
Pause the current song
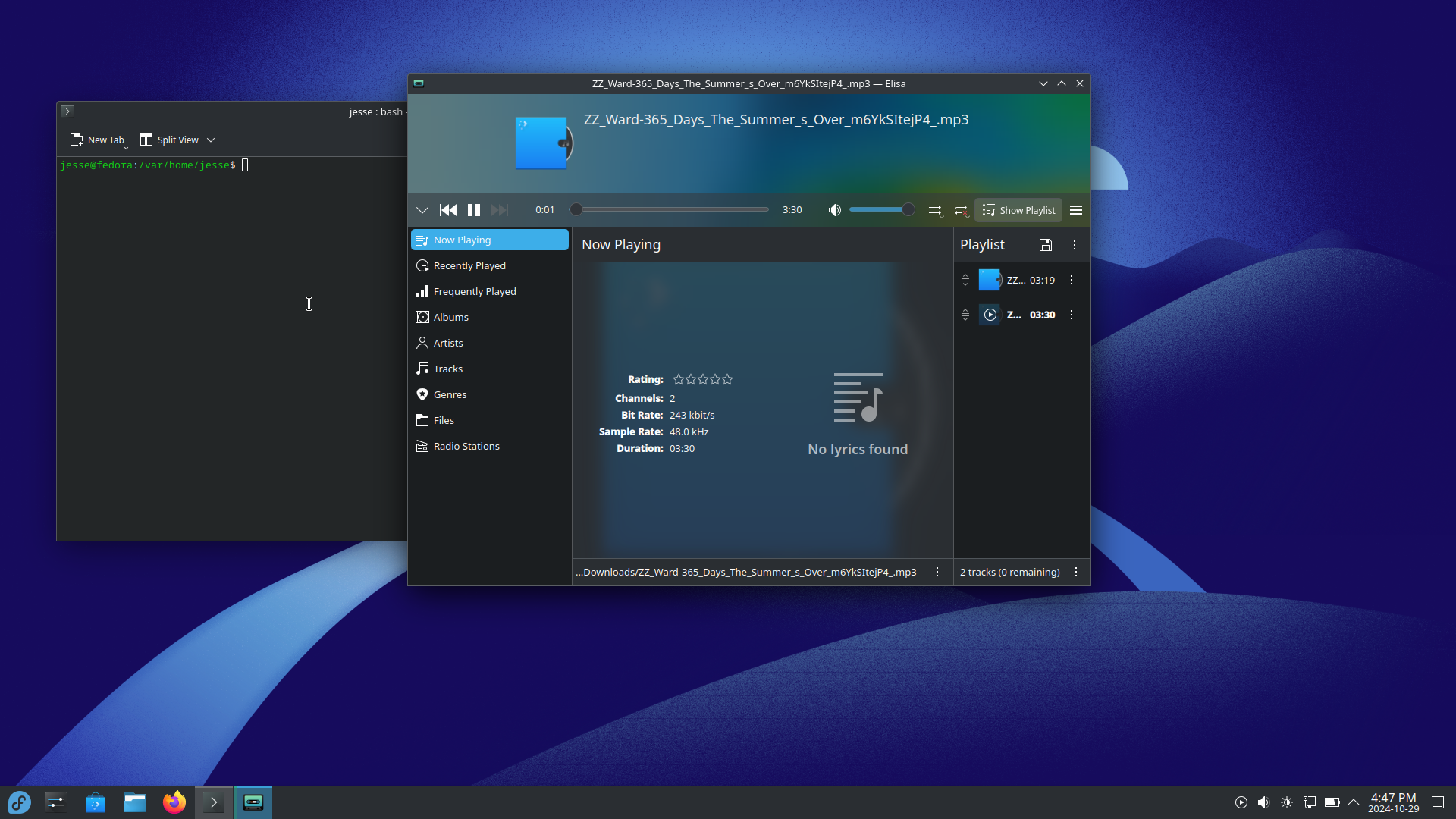(474, 210)
